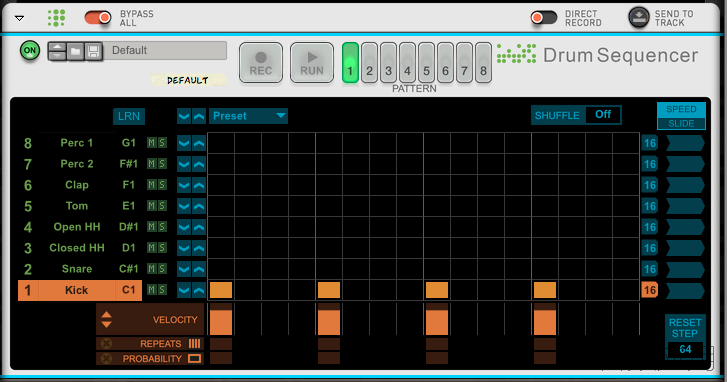This screenshot has height=382, width=727.
Task: Select the Kick lane row
Action: [x=80, y=290]
